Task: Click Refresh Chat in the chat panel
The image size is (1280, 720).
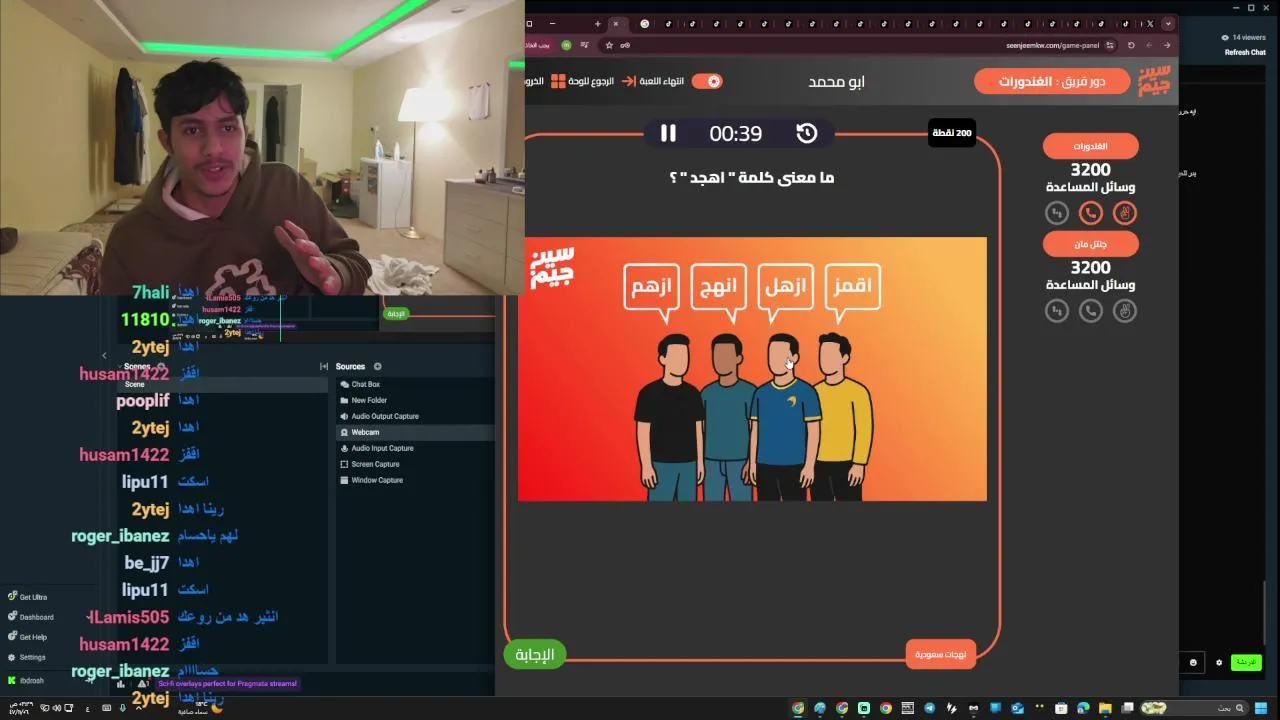Action: (1245, 52)
